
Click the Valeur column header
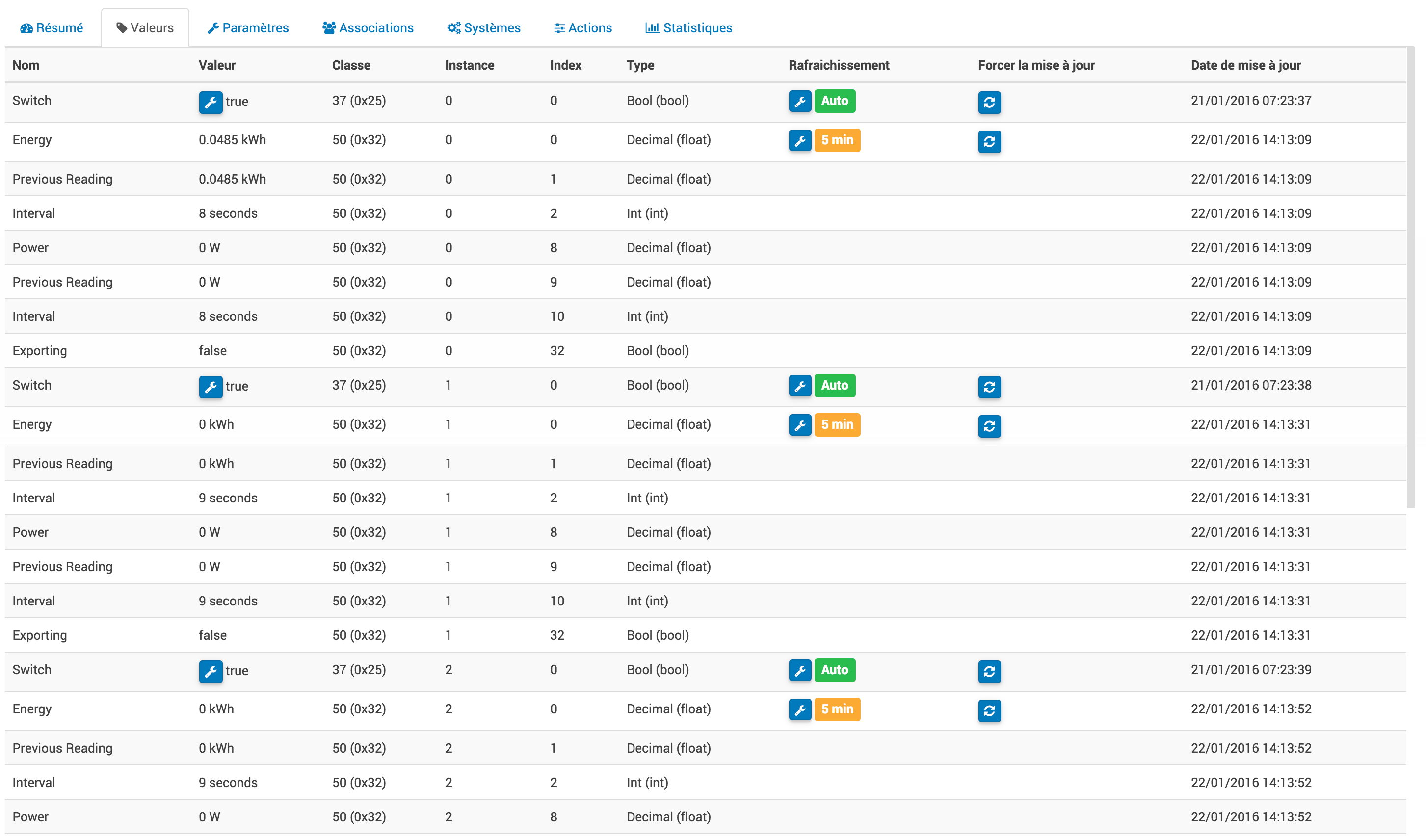click(x=217, y=65)
